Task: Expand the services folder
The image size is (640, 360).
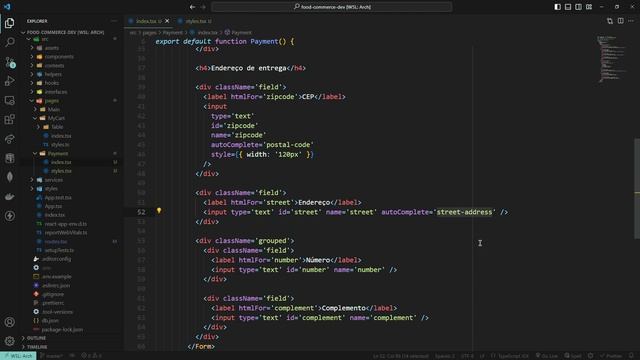Action: point(53,180)
